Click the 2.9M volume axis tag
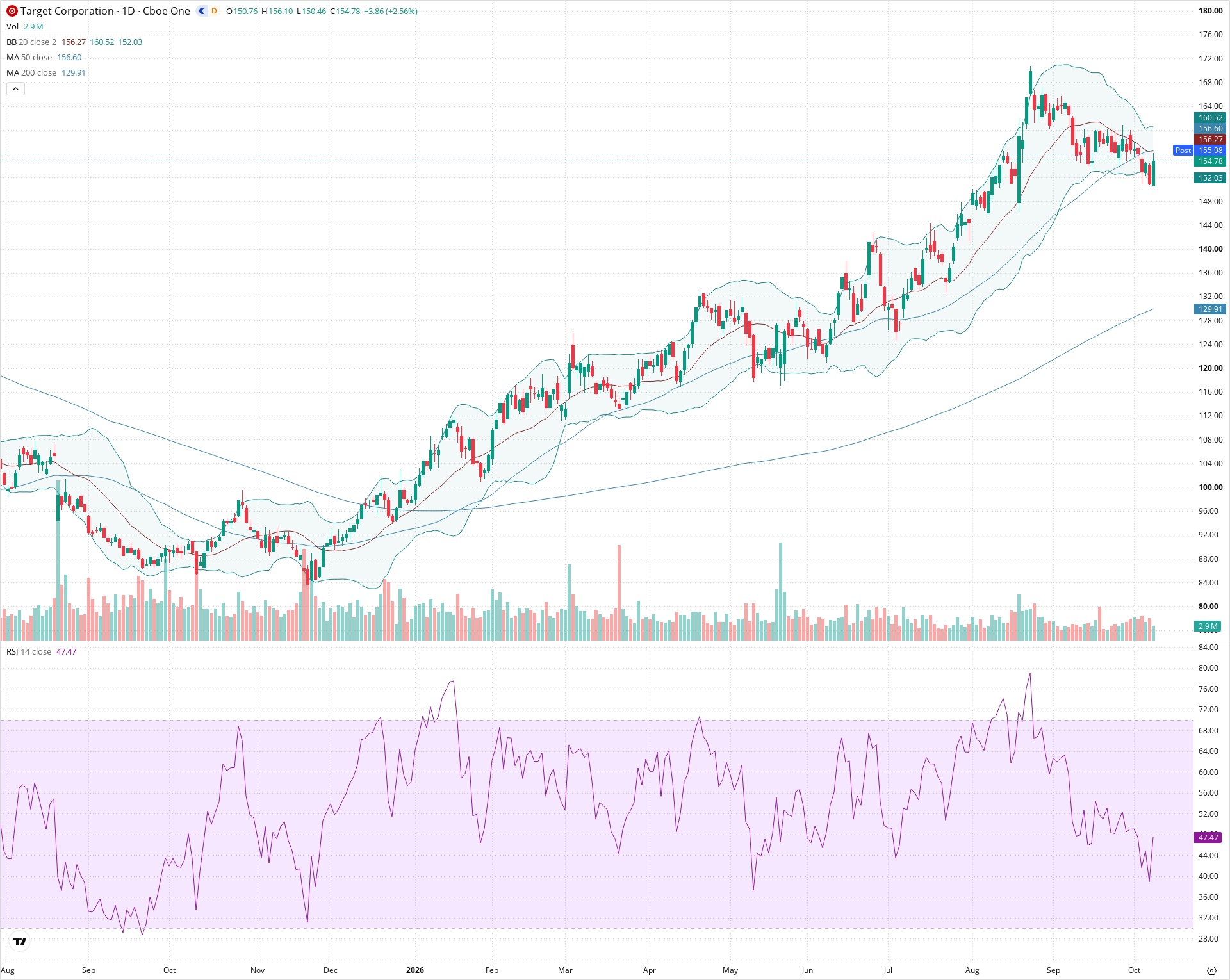Viewport: 1230px width, 980px height. tap(1208, 626)
